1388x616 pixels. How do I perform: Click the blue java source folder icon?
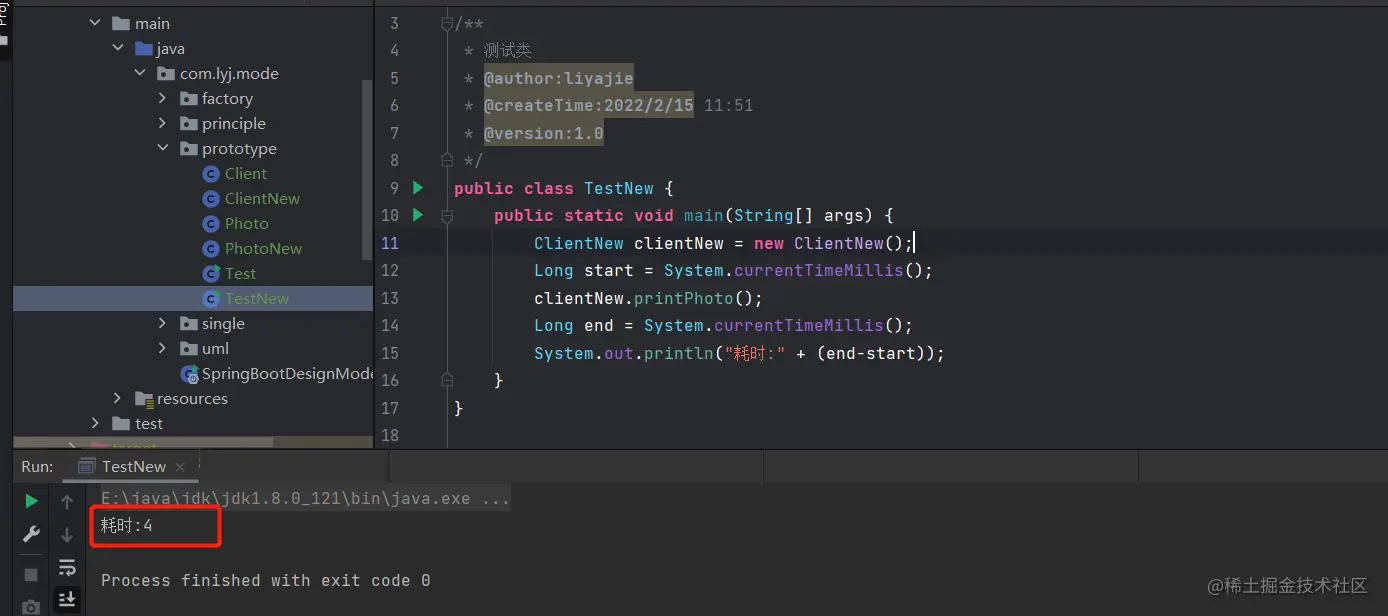[144, 49]
